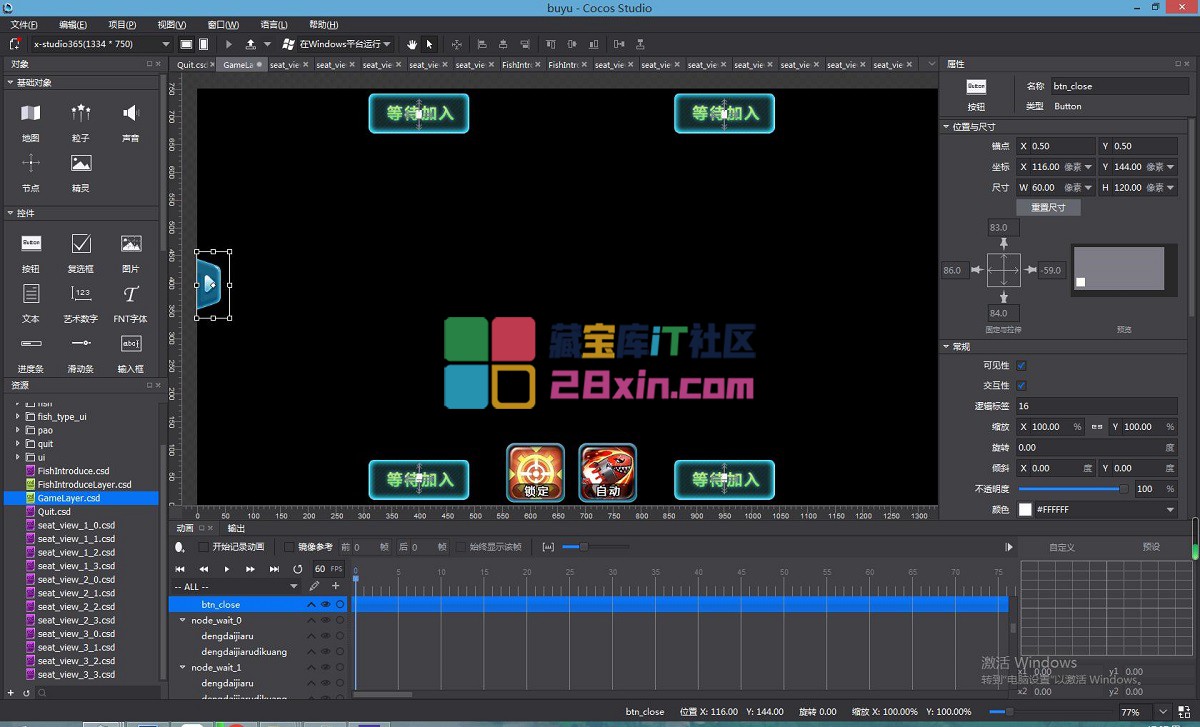Click the 自动 auto button on canvas

[608, 473]
